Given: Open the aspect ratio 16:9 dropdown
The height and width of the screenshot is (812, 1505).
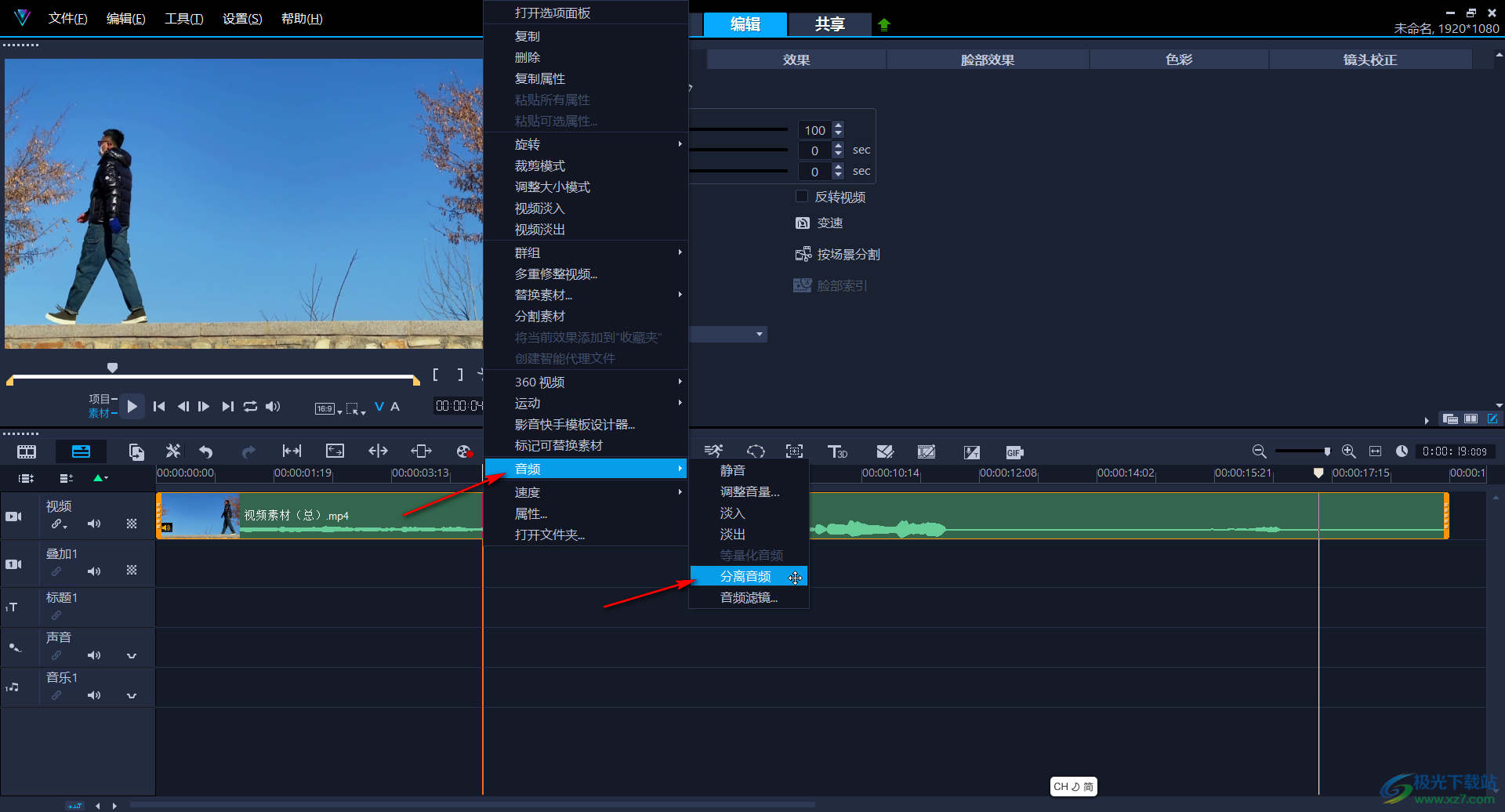Looking at the screenshot, I should pyautogui.click(x=328, y=408).
